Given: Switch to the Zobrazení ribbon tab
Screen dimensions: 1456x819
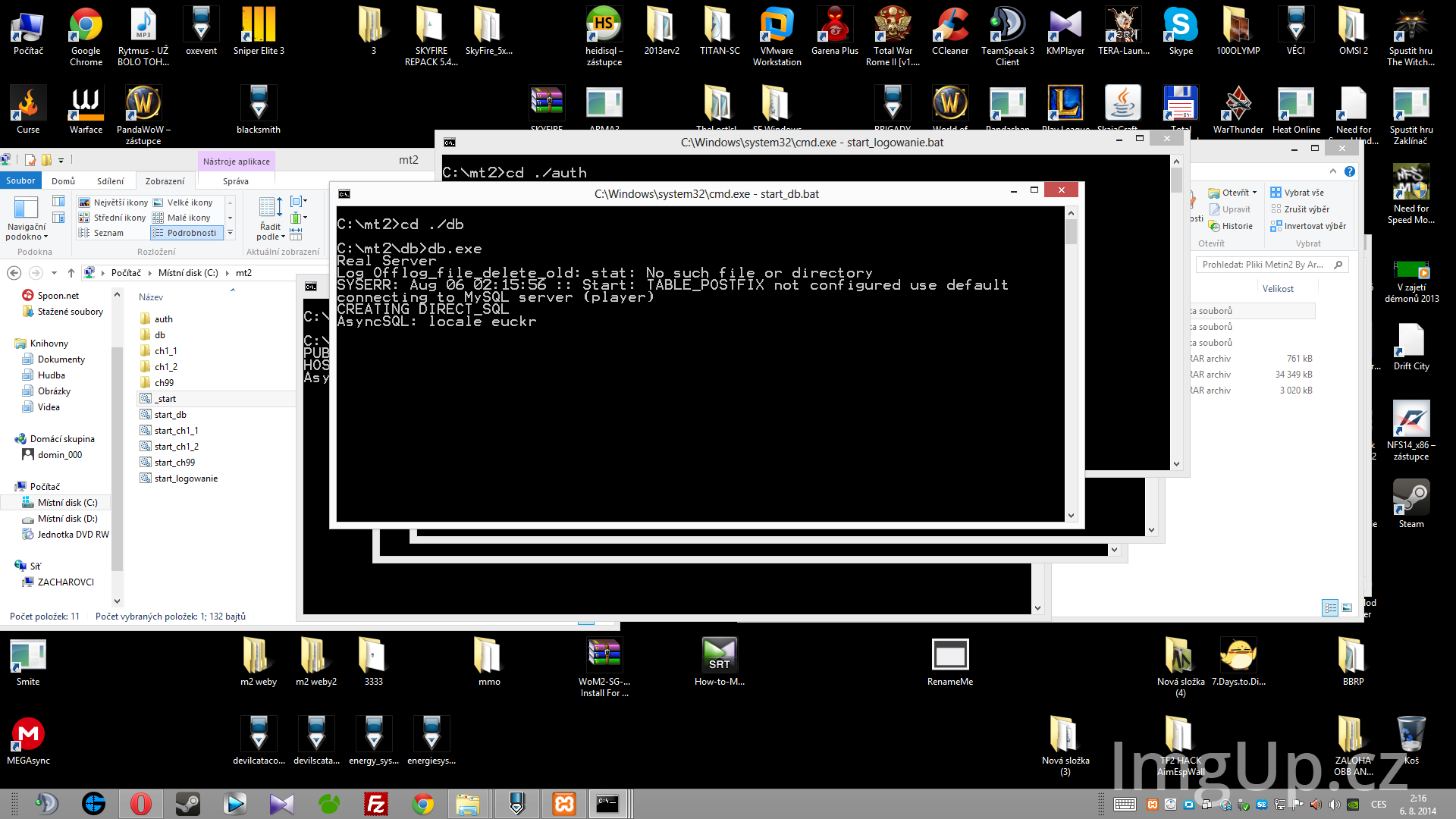Looking at the screenshot, I should (165, 181).
